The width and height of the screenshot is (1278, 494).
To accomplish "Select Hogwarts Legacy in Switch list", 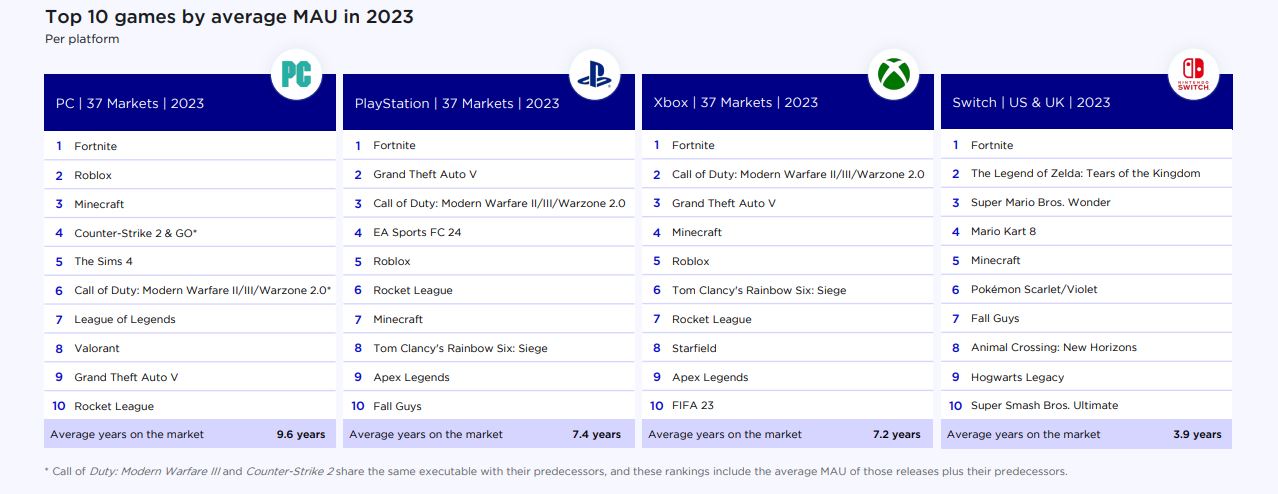I will pyautogui.click(x=1017, y=378).
